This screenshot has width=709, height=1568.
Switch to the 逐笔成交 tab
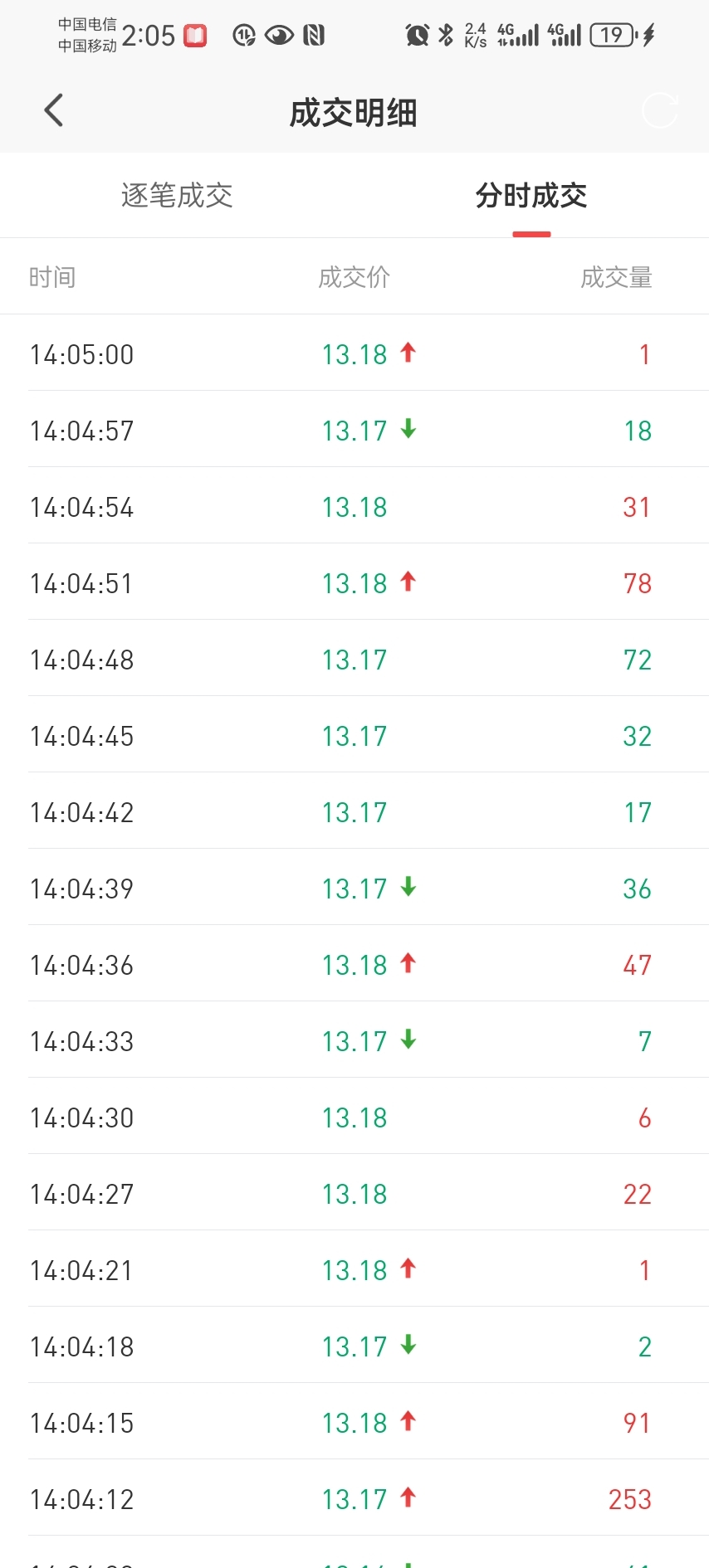177,196
